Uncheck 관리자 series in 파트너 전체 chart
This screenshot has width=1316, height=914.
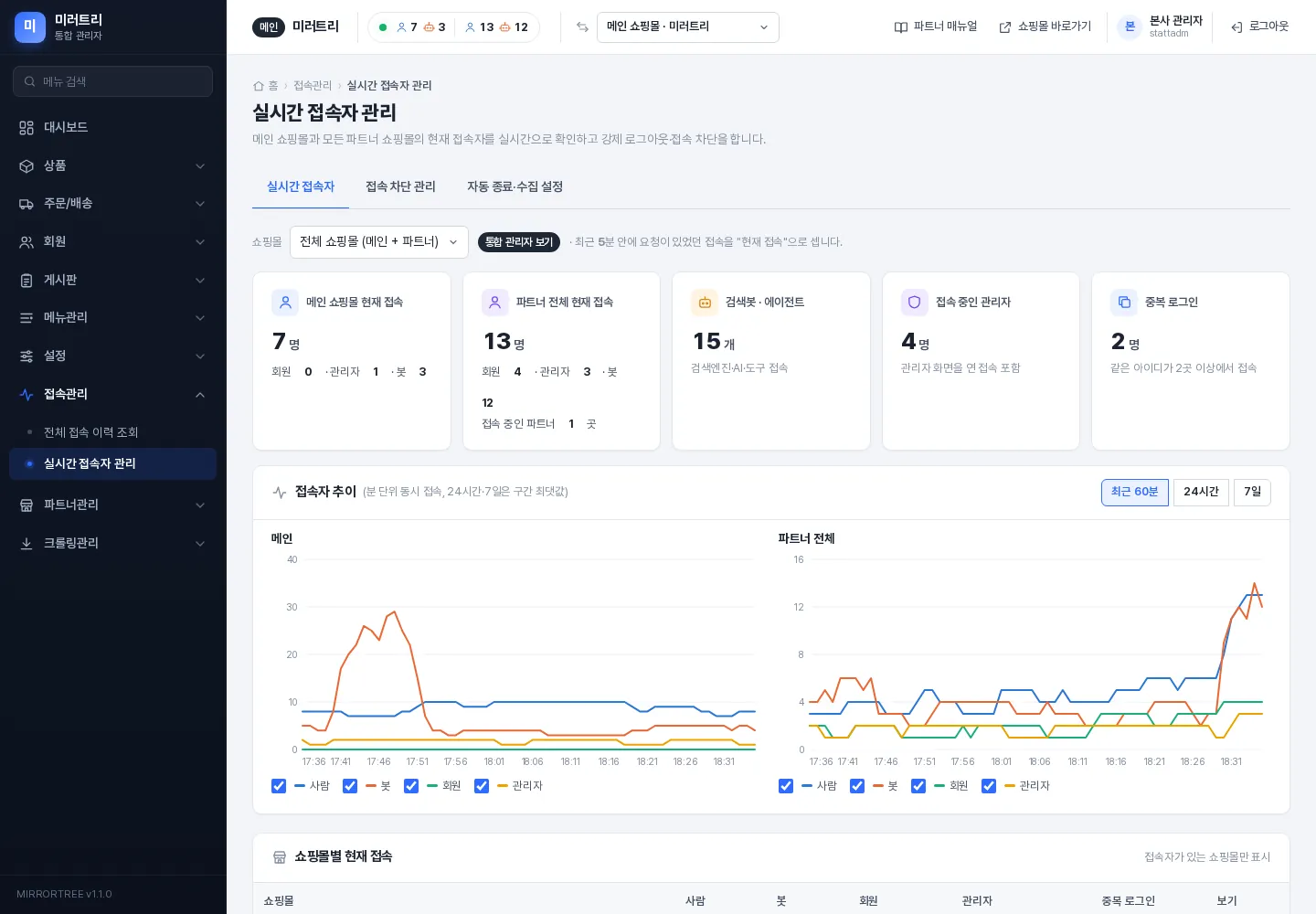click(989, 786)
